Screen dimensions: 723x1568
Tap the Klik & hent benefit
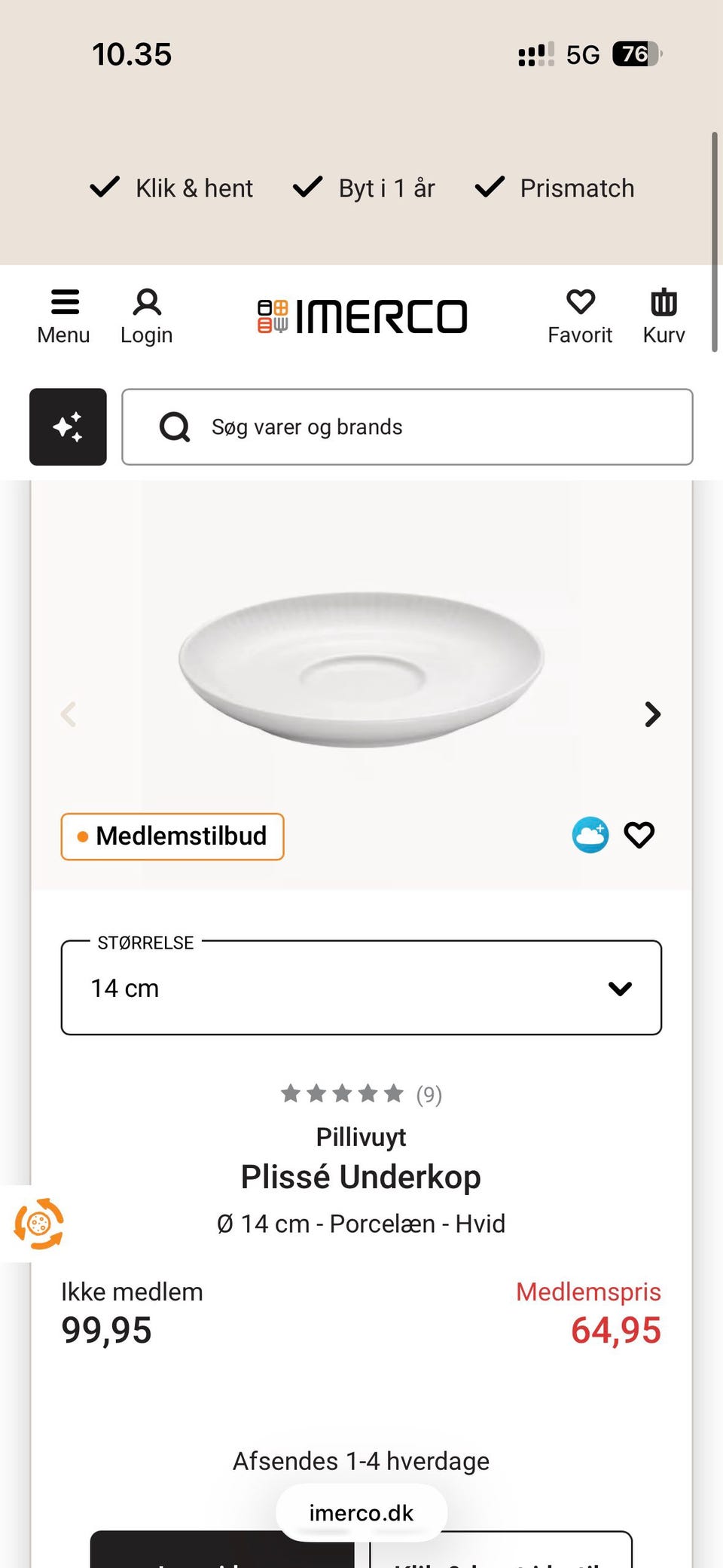click(x=171, y=188)
